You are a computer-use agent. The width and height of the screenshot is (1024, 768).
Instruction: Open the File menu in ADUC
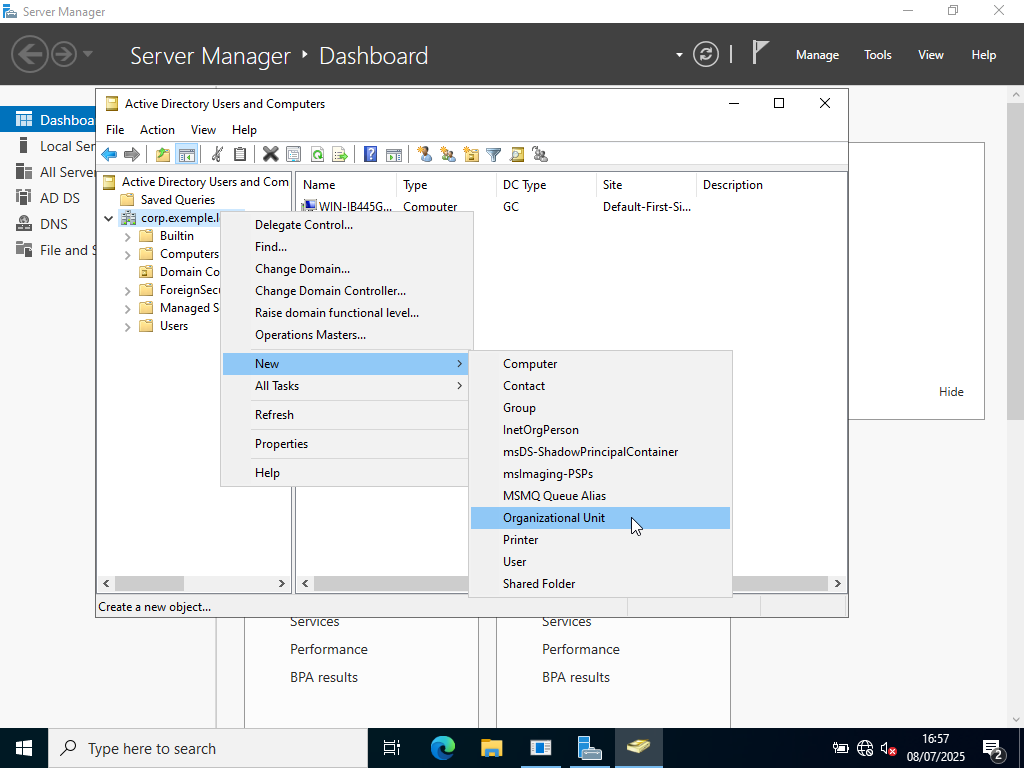(x=115, y=130)
